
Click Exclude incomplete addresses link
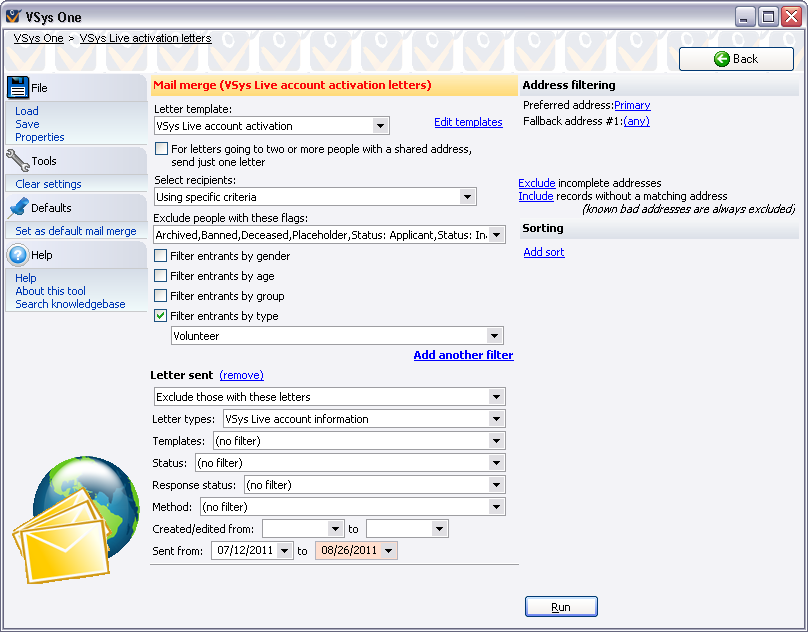tap(536, 183)
